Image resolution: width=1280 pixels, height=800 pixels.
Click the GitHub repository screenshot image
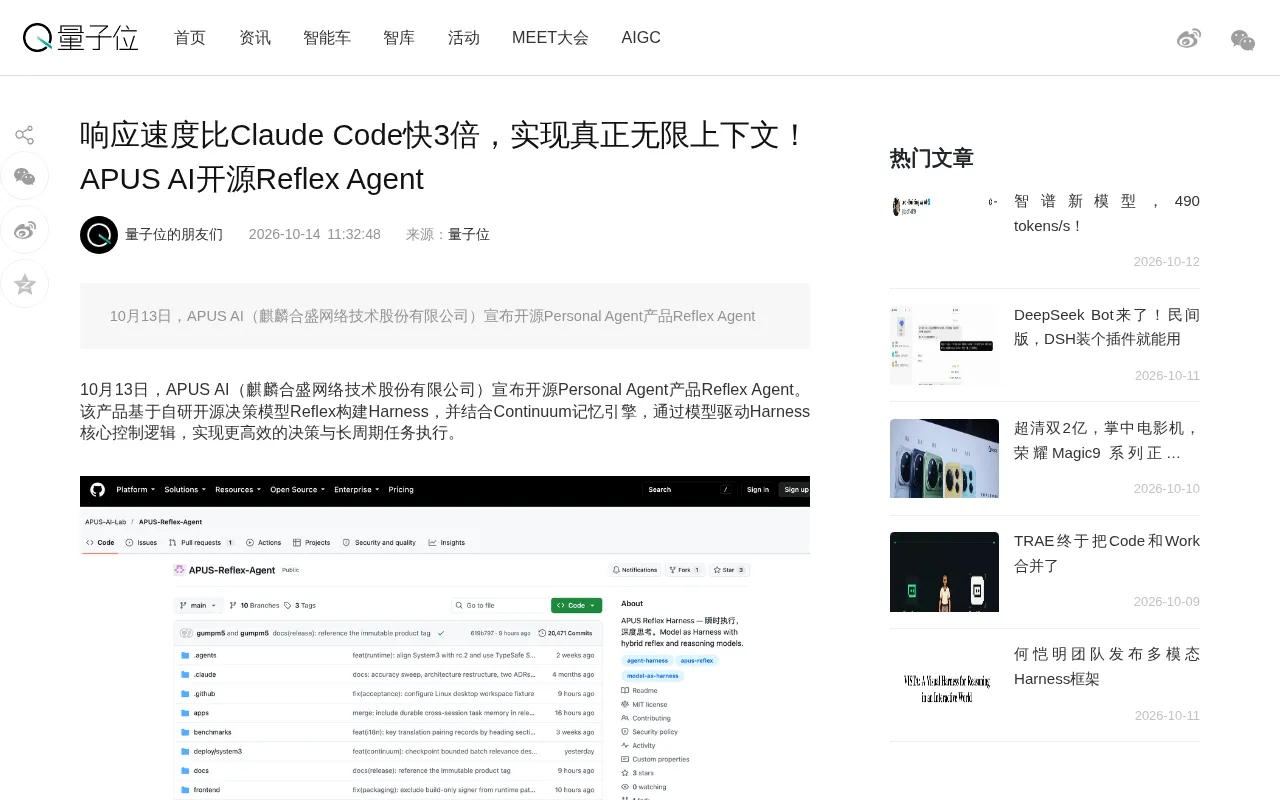point(445,638)
